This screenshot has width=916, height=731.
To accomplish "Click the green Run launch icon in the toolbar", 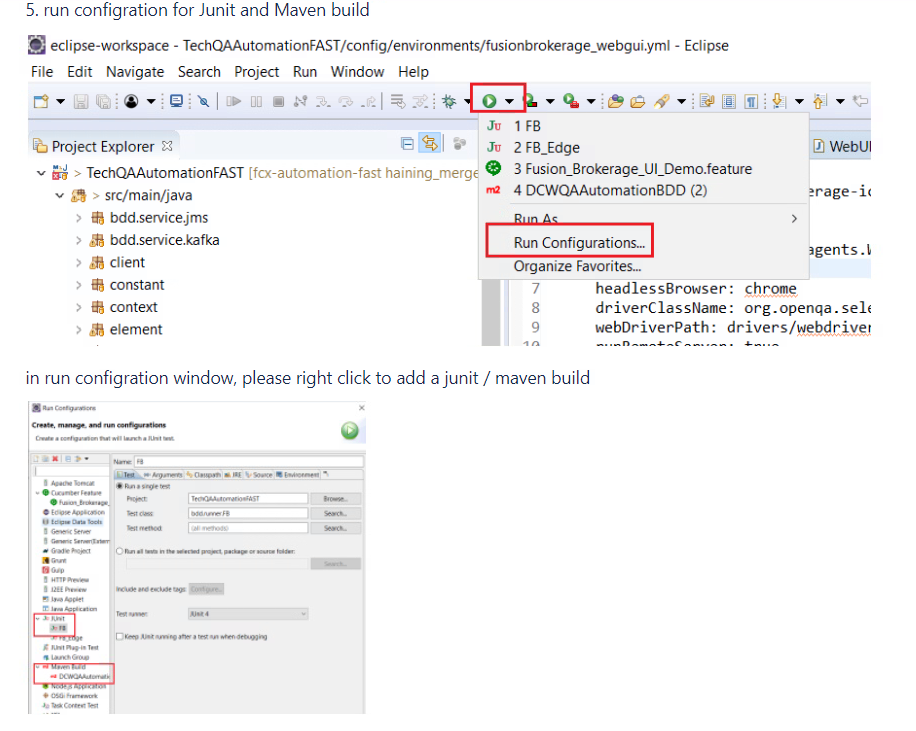I will (x=489, y=102).
